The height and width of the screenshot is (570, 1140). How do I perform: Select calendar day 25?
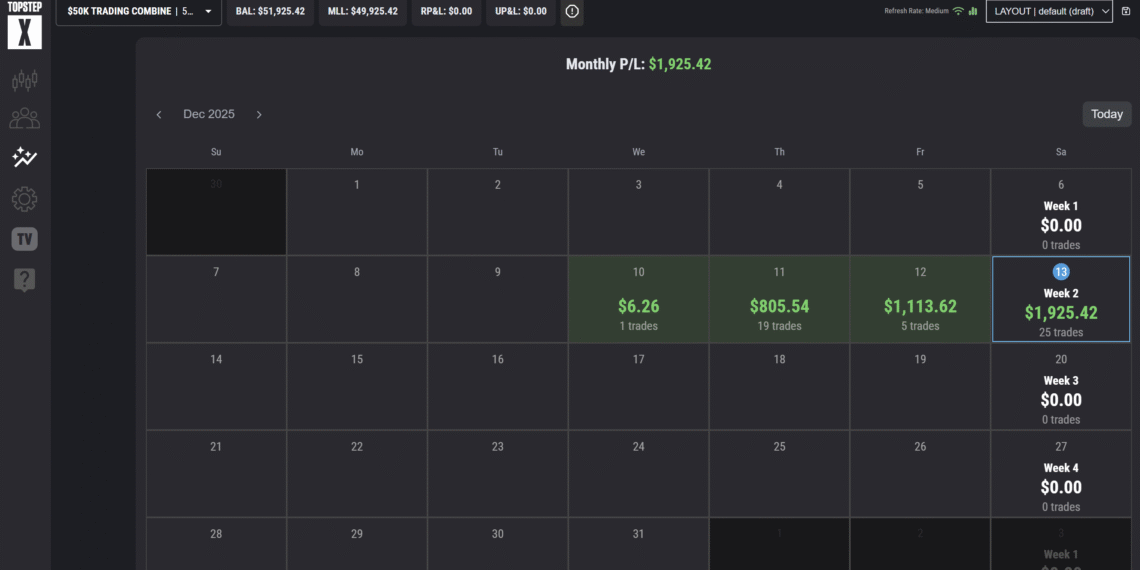pos(779,473)
